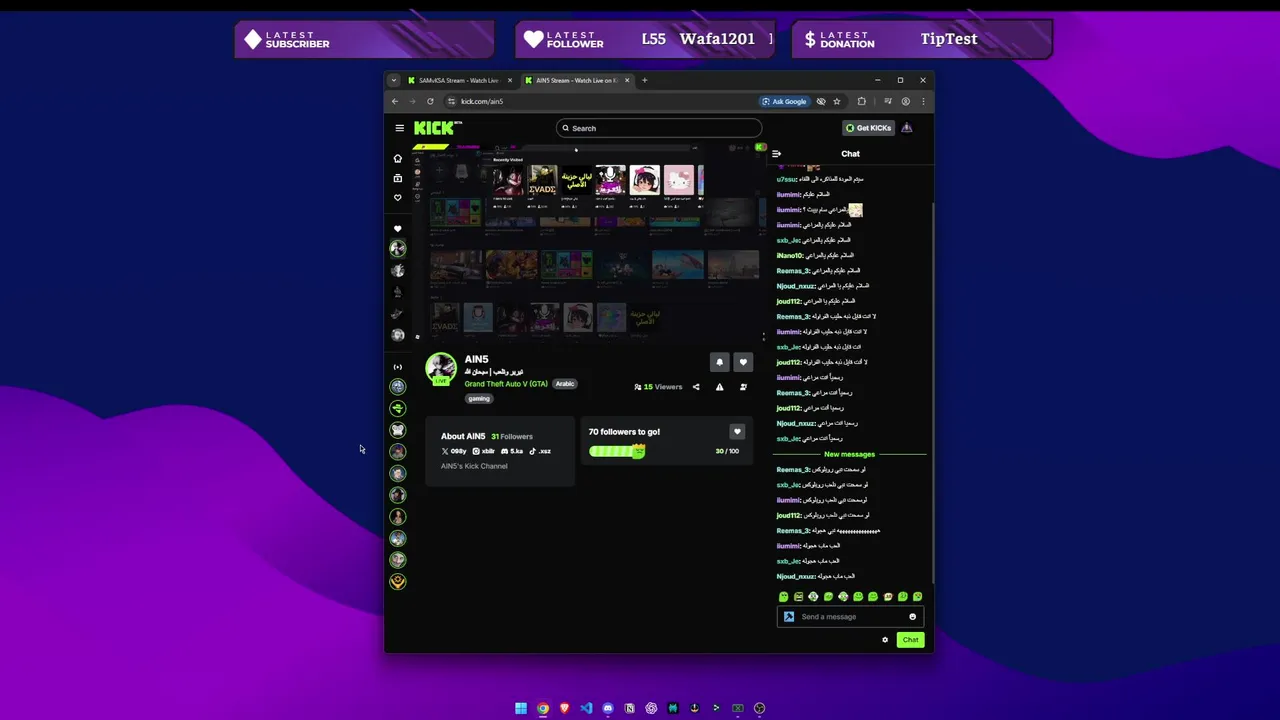Open the Grand Theft Auto V category link

[506, 384]
